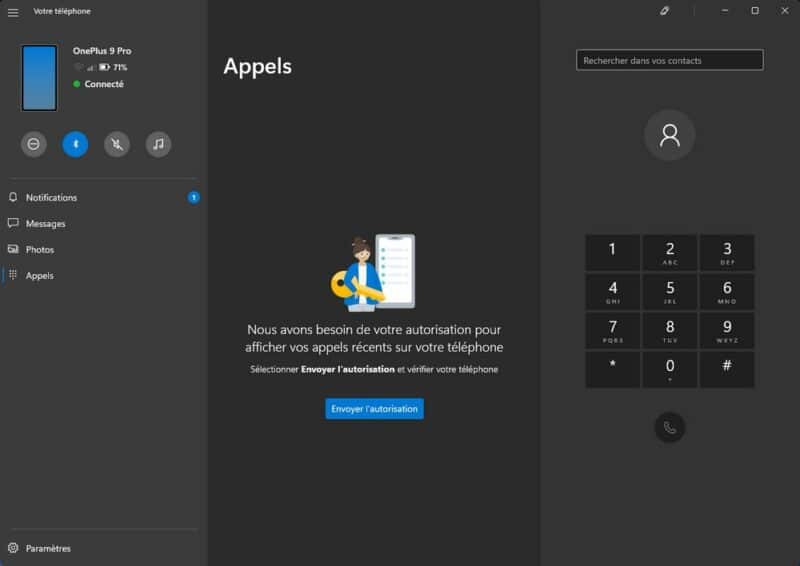Select Appels in the sidebar
Screen dimensions: 800x566
pyautogui.click(x=104, y=276)
